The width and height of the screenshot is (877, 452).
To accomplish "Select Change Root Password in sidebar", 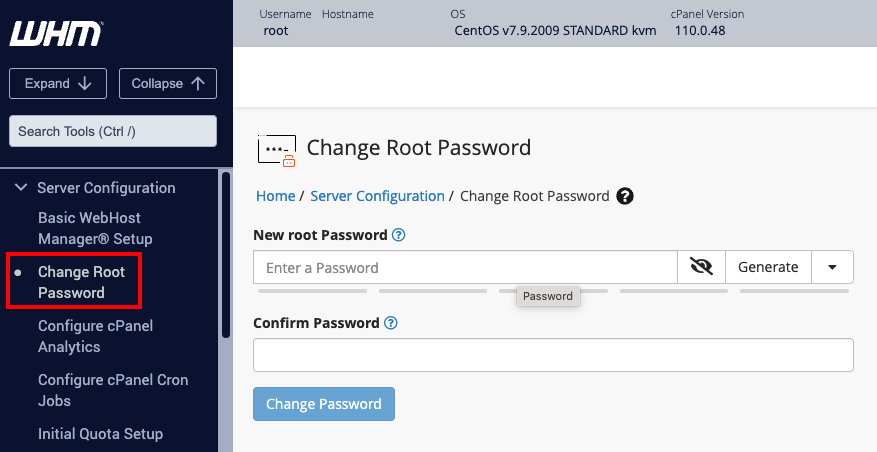I will 81,282.
